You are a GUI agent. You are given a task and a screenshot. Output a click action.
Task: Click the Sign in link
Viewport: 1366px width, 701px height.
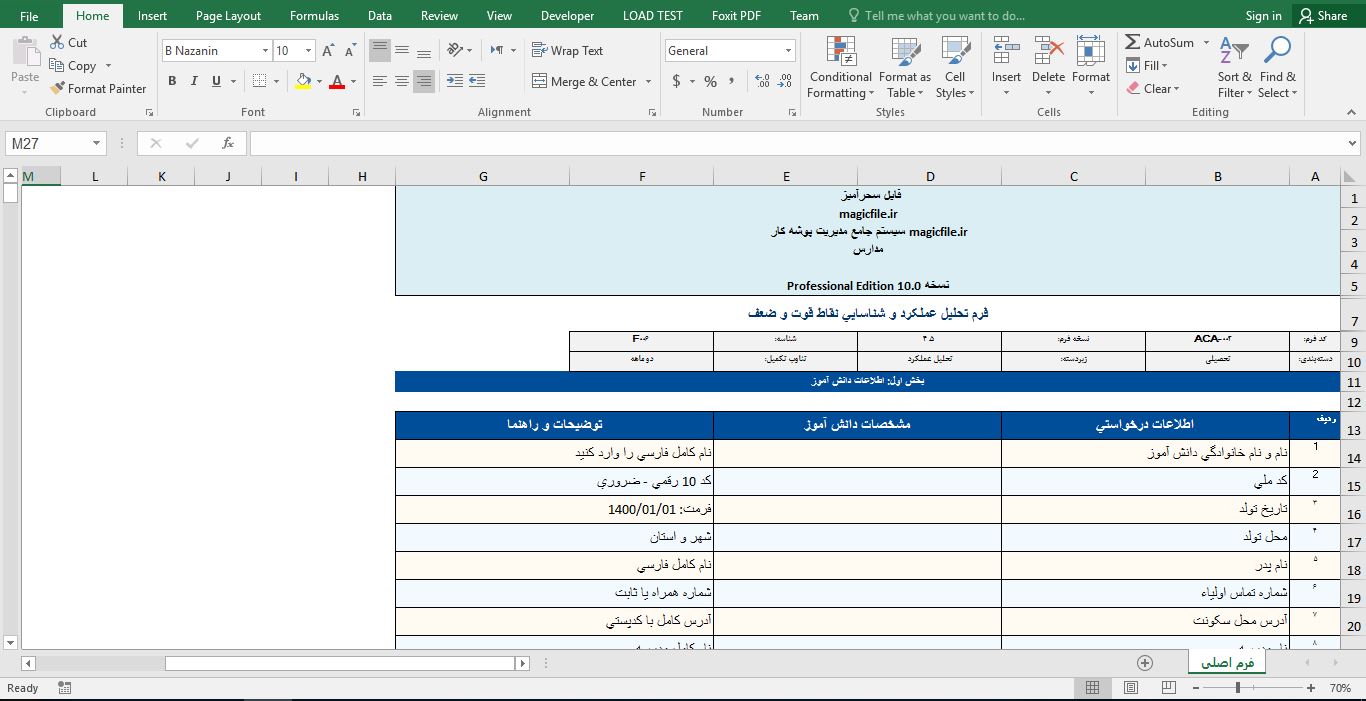(x=1263, y=15)
